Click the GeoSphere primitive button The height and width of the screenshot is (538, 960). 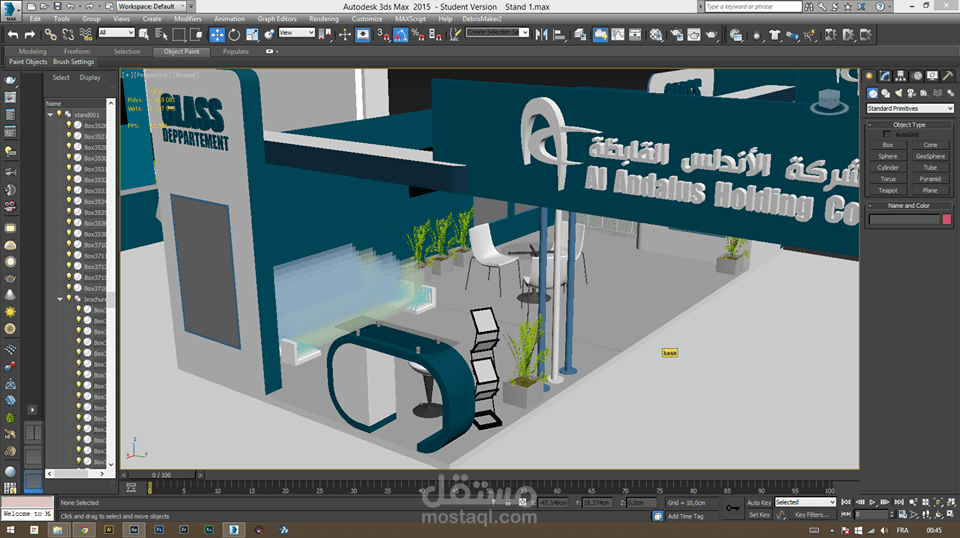point(930,156)
